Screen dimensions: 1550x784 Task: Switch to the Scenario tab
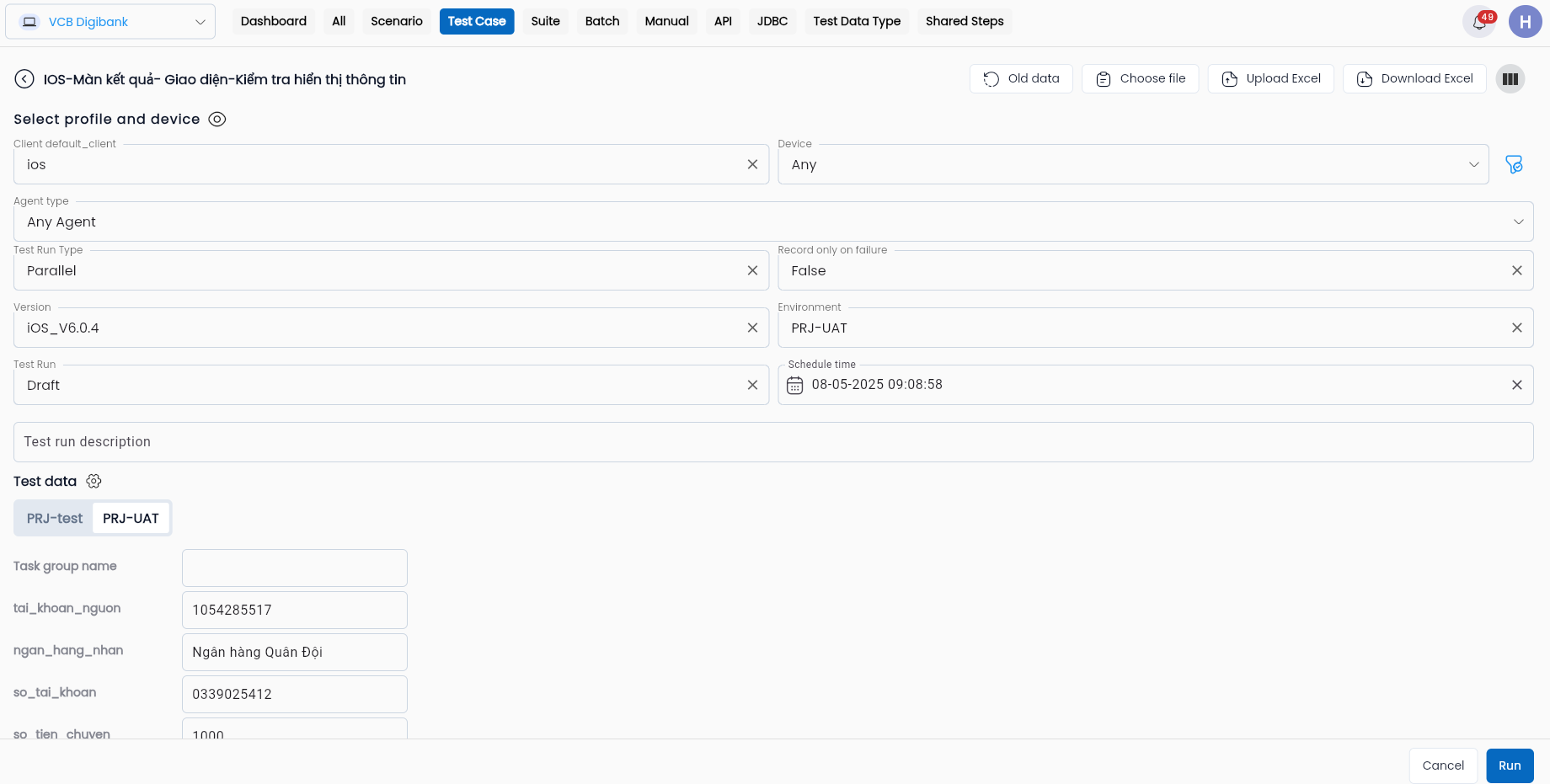397,22
